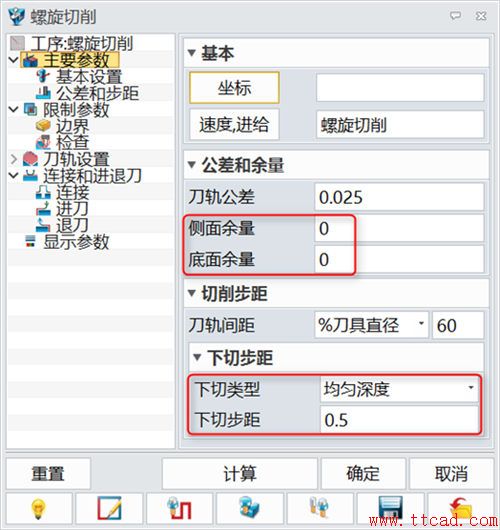This screenshot has width=500, height=530.
Task: Click the 刀轨公差 input field
Action: pyautogui.click(x=399, y=197)
